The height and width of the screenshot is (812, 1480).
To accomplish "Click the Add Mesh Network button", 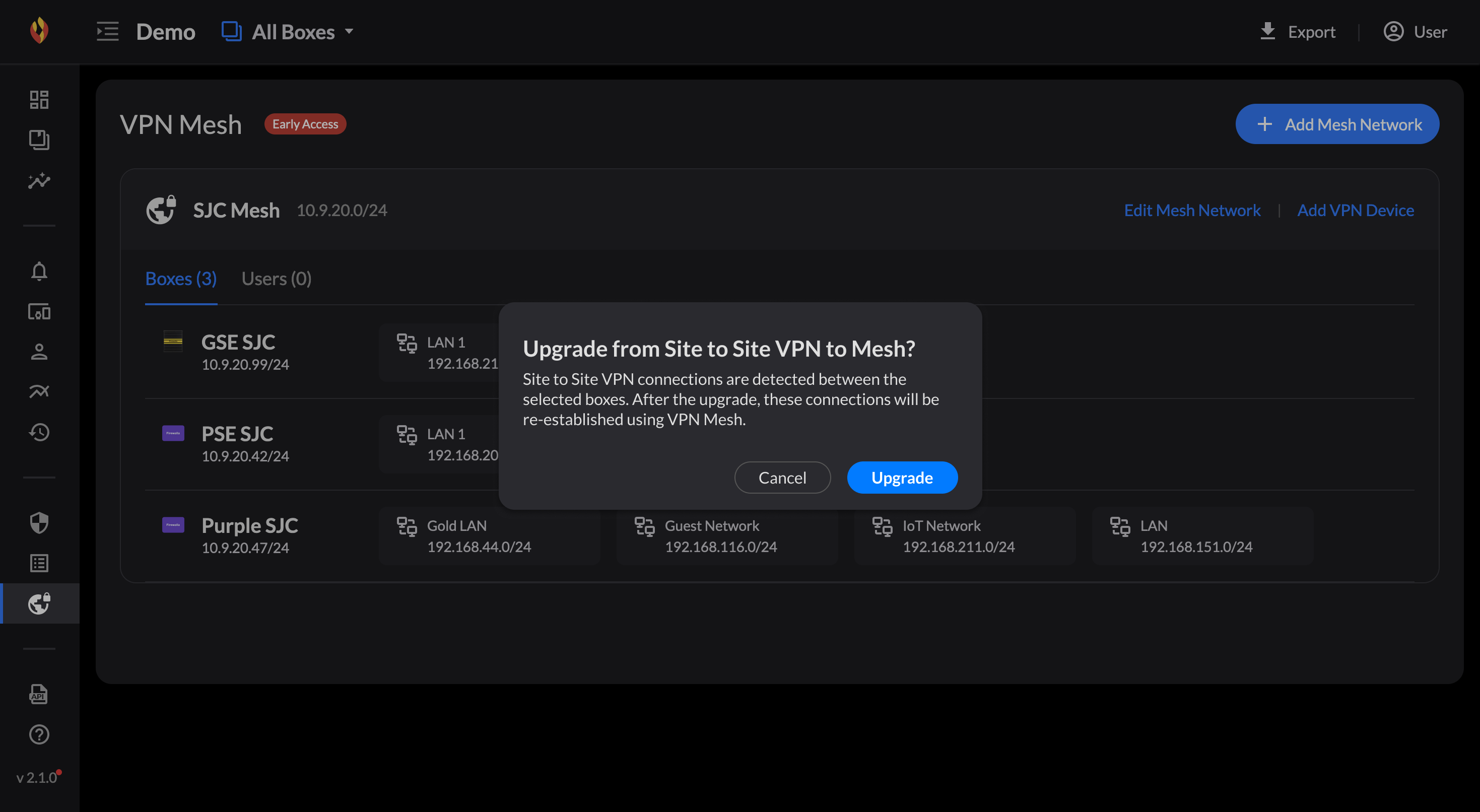I will [1337, 124].
